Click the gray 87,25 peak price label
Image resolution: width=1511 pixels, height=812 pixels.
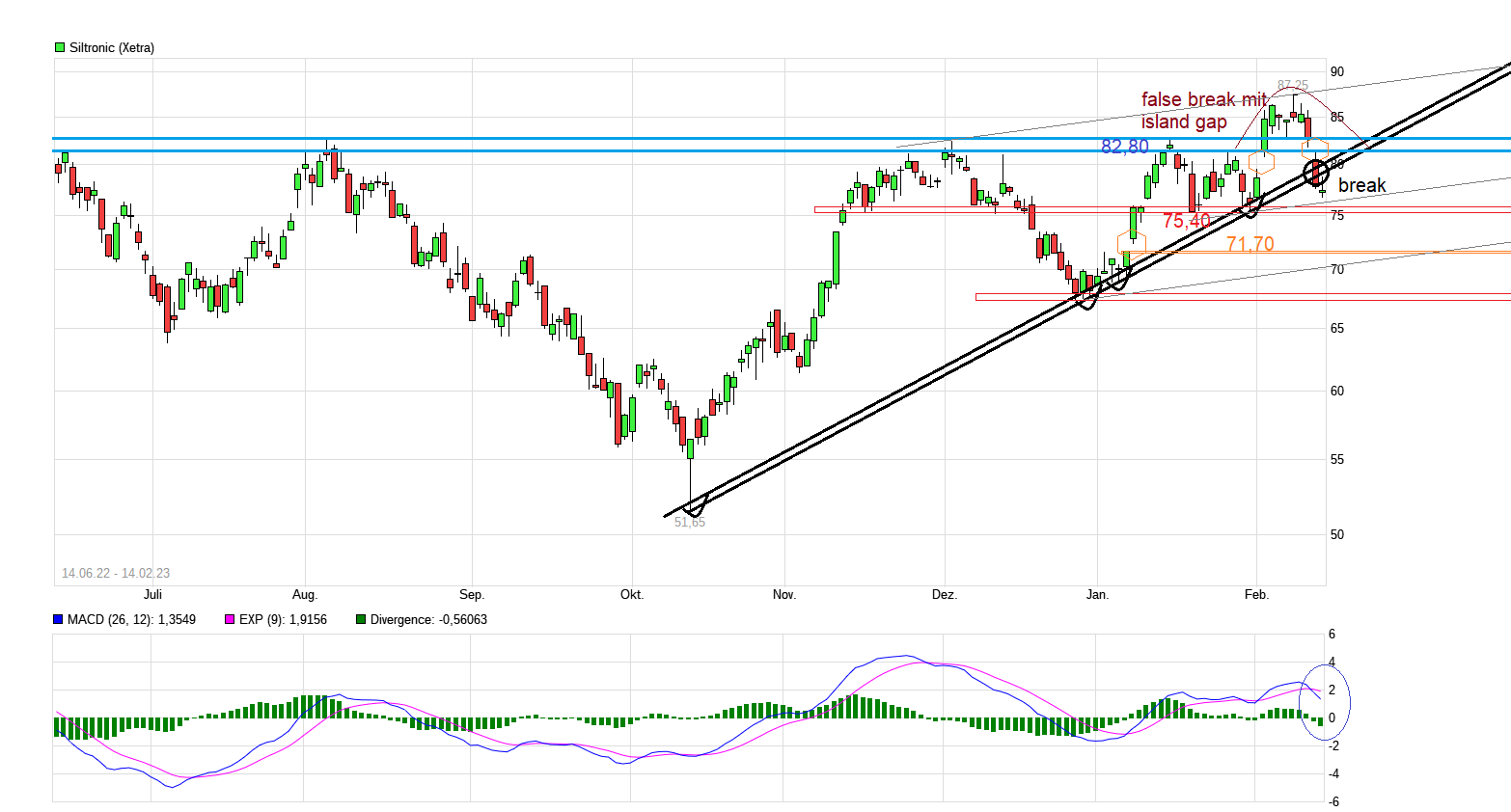point(1291,83)
